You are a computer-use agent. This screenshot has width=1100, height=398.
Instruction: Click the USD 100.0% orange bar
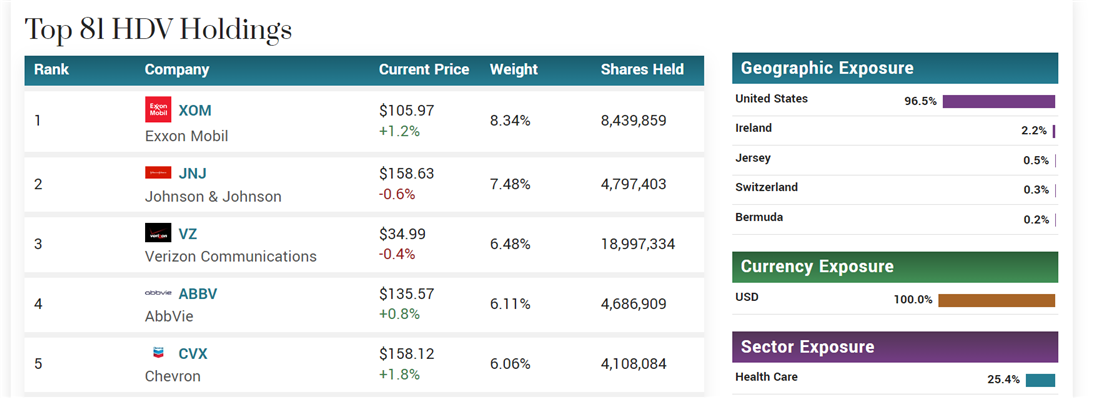click(996, 300)
